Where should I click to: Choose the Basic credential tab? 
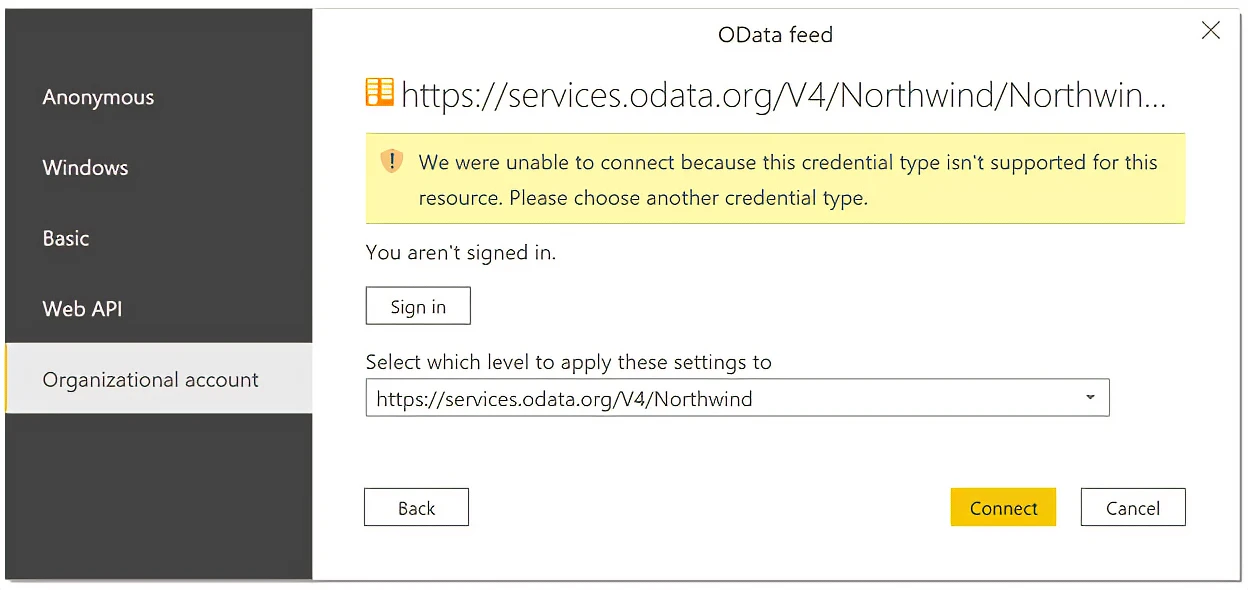point(66,239)
